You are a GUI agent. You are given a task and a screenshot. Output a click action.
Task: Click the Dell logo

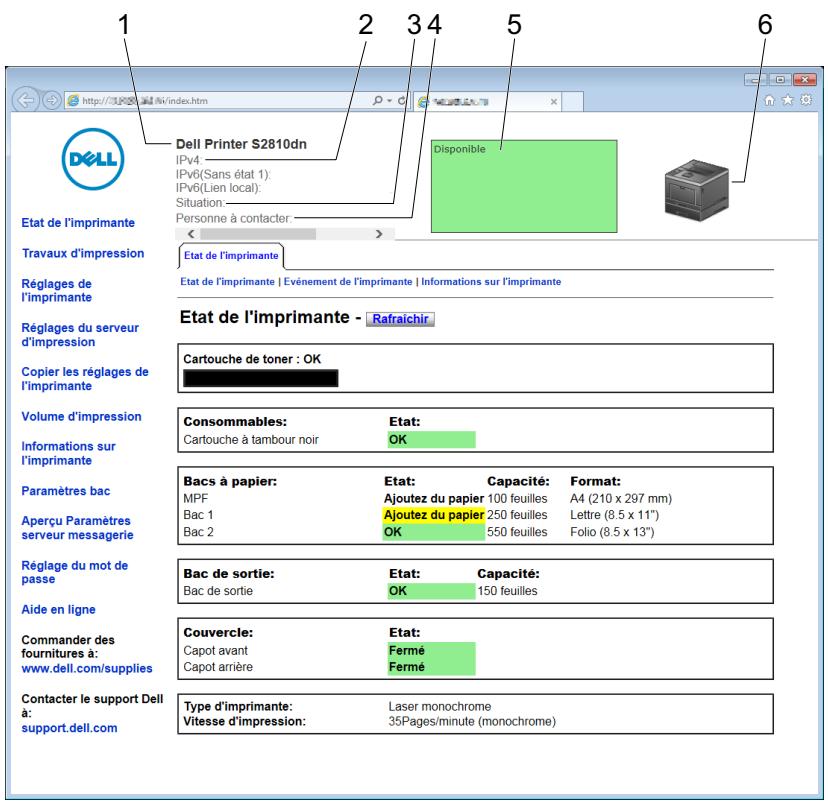click(93, 159)
